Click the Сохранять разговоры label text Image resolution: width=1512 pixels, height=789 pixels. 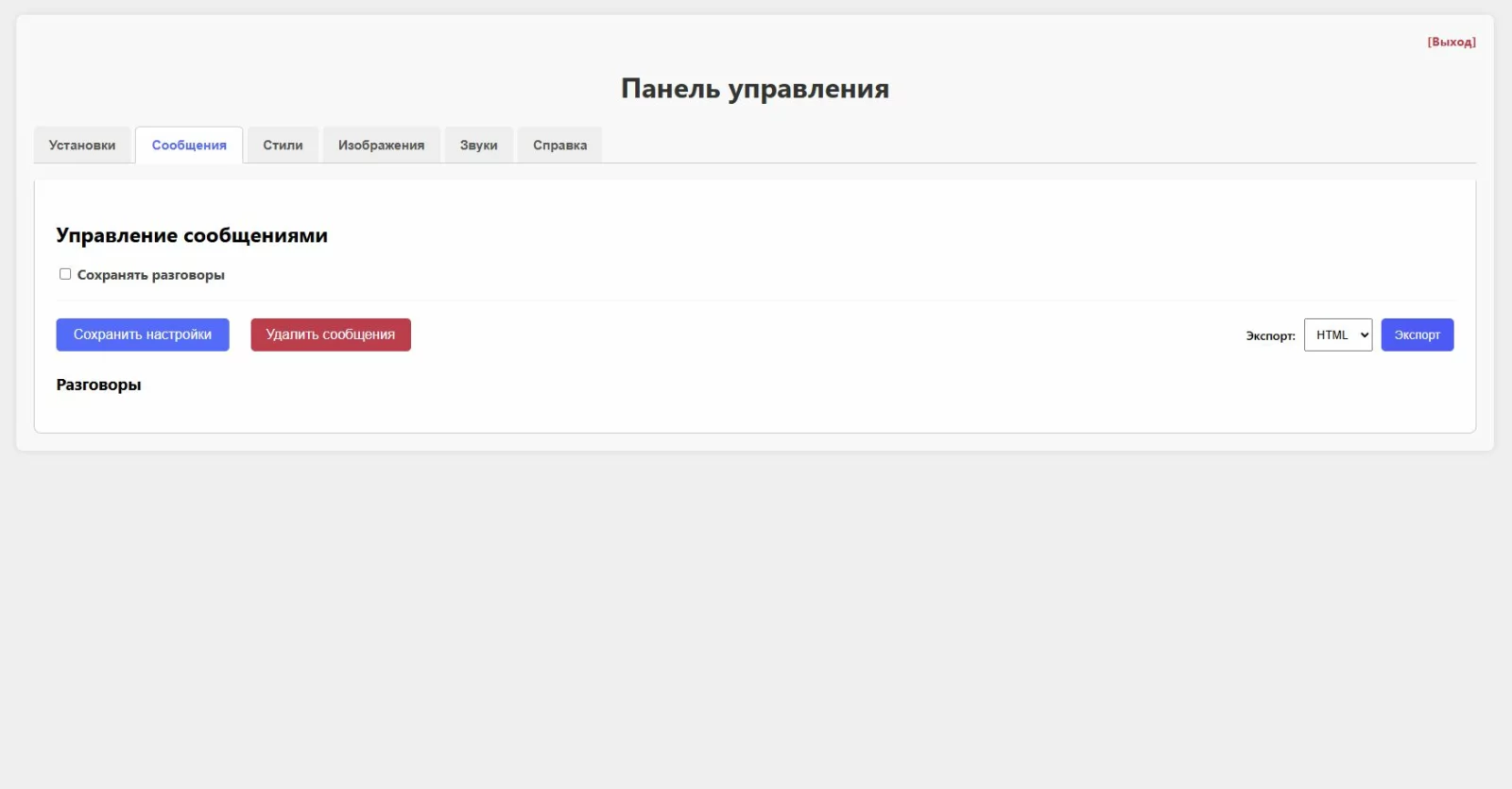(x=150, y=275)
